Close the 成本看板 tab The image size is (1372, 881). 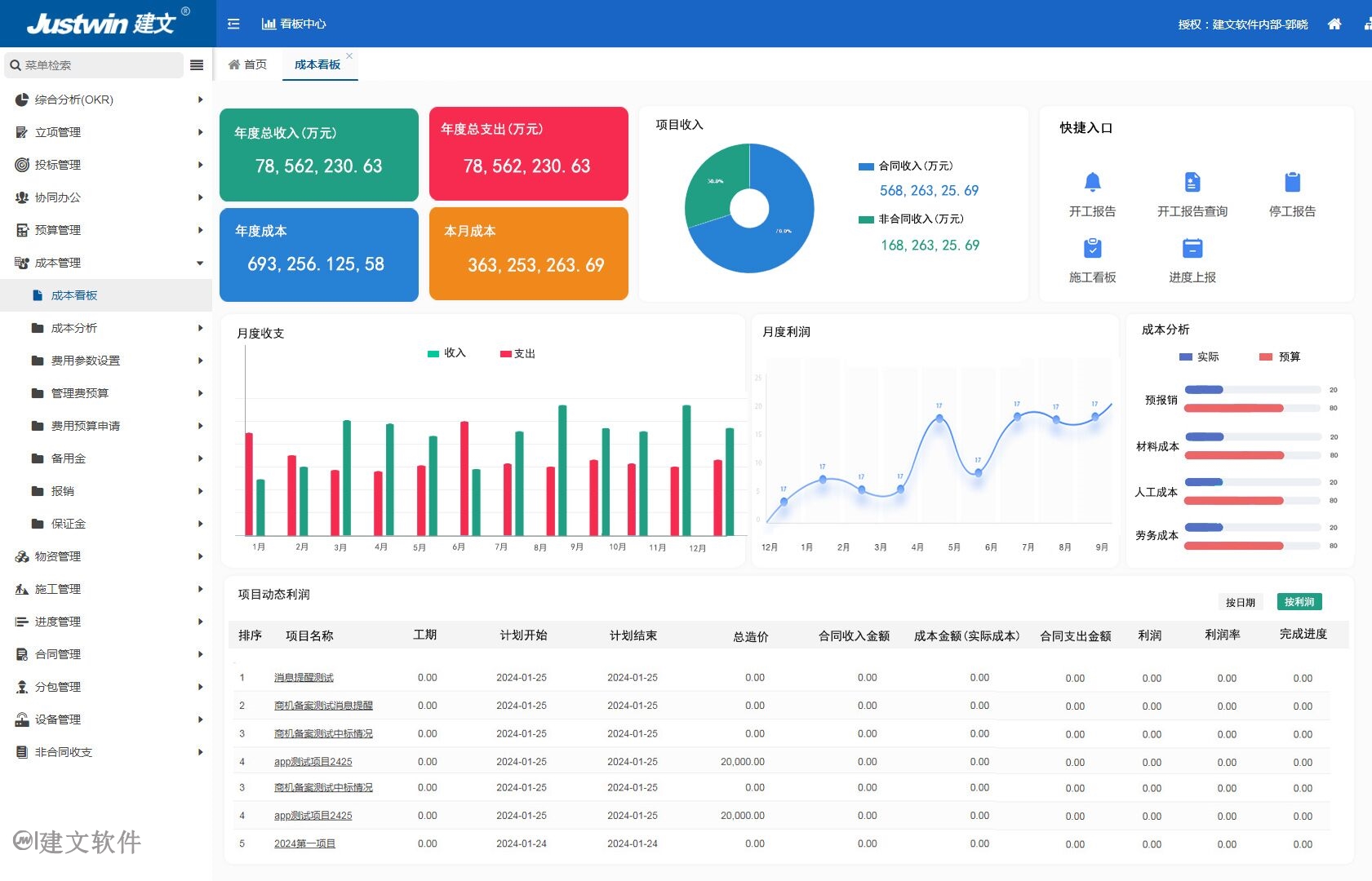[349, 55]
